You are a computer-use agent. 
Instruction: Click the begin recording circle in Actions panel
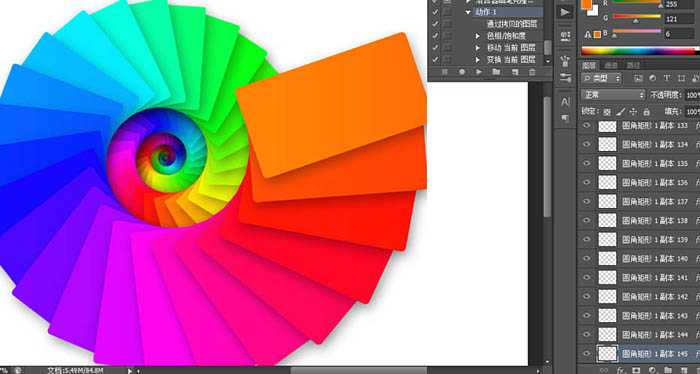tap(462, 72)
